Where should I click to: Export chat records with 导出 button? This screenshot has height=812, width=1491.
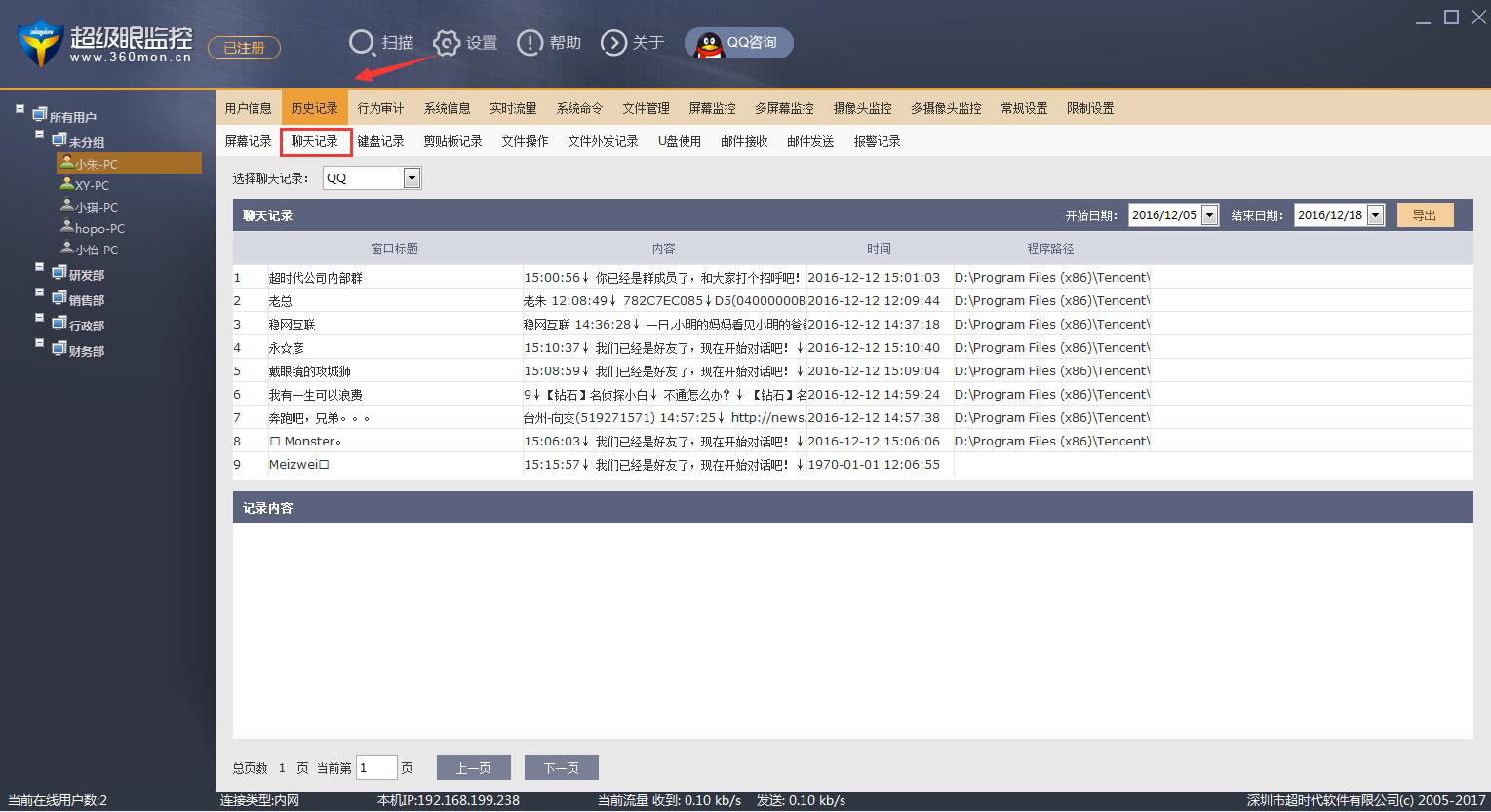[x=1425, y=215]
